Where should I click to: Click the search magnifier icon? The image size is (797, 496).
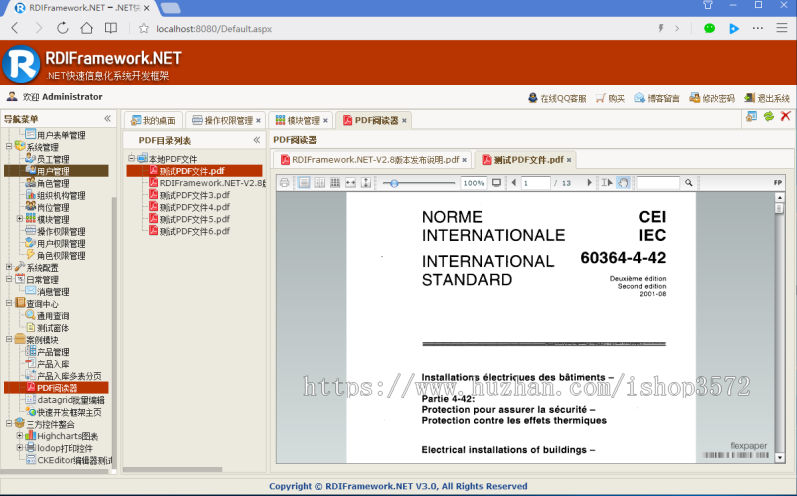click(x=688, y=182)
